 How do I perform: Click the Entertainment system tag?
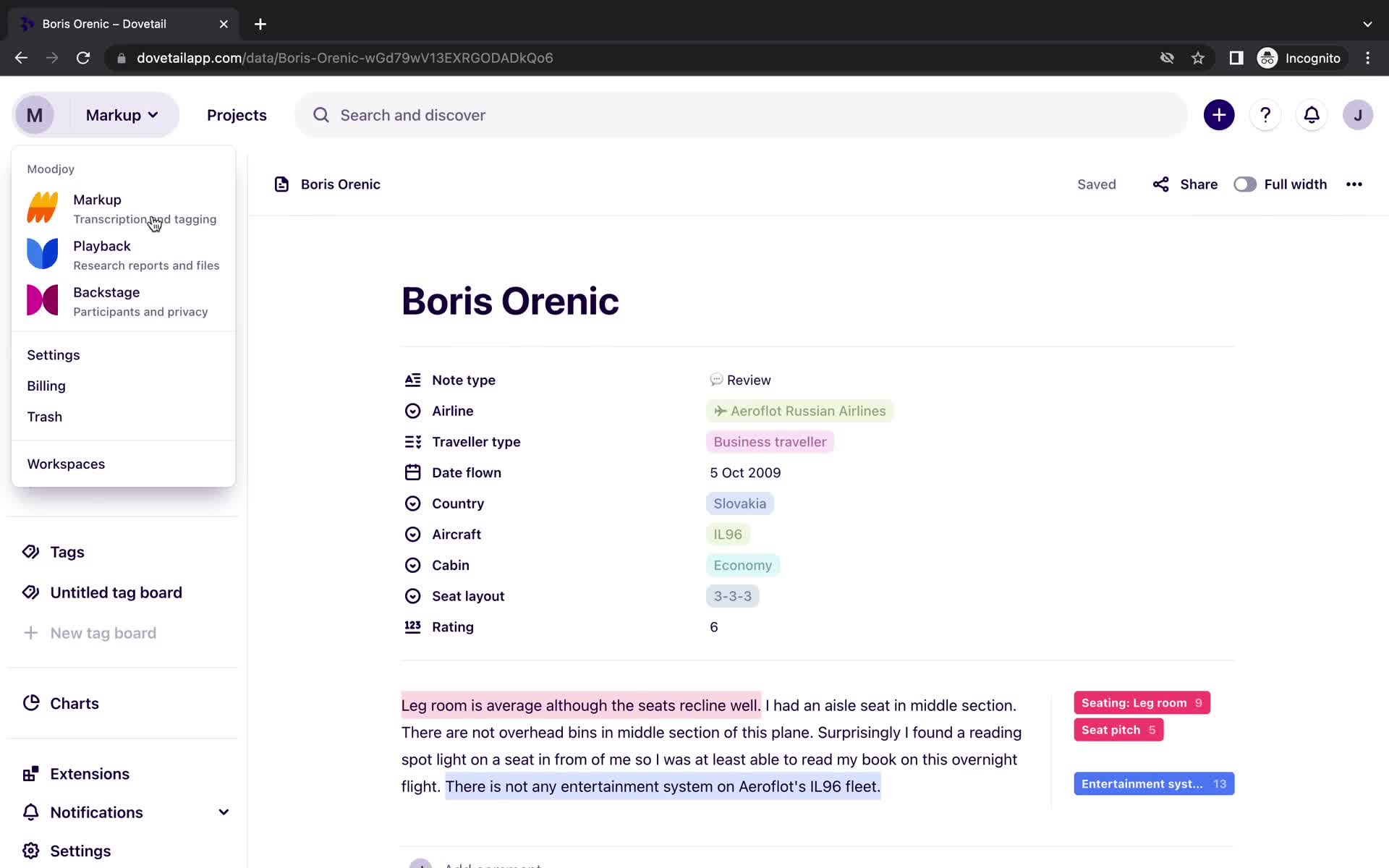tap(1154, 783)
